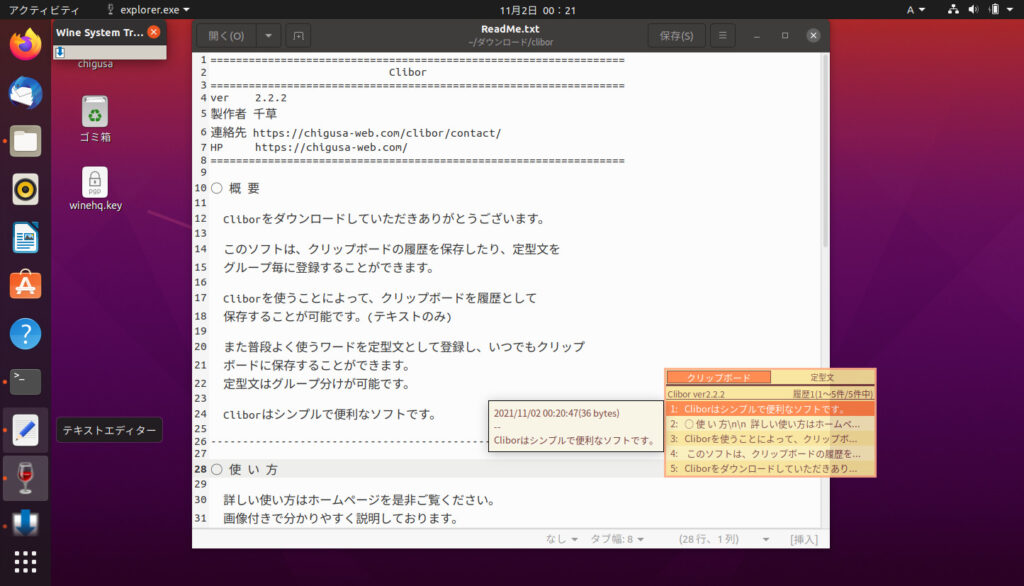Image resolution: width=1024 pixels, height=586 pixels.
Task: Click the Clibor blue arrow dock icon
Action: [x=25, y=523]
